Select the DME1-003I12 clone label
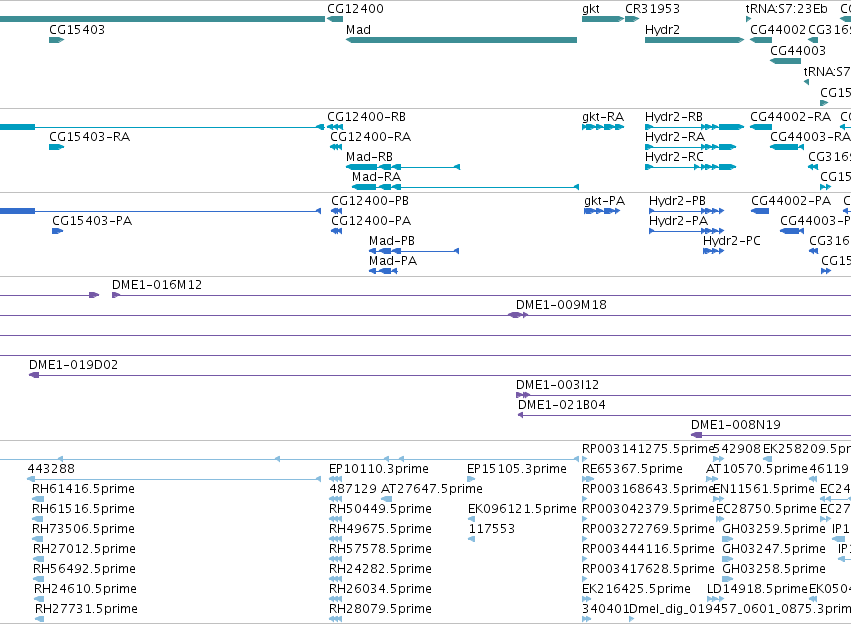851x624 pixels. (x=557, y=385)
